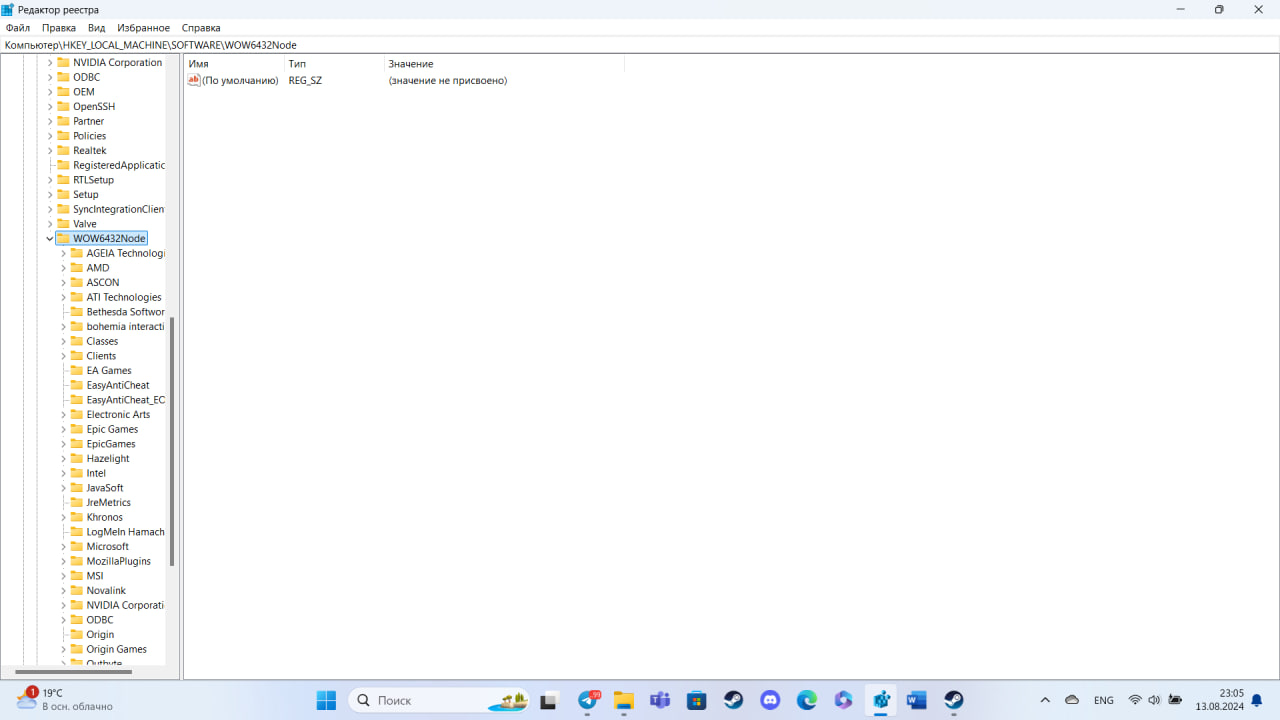Viewport: 1280px width, 720px height.
Task: Click the Electronic Arts folder icon
Action: 77,415
